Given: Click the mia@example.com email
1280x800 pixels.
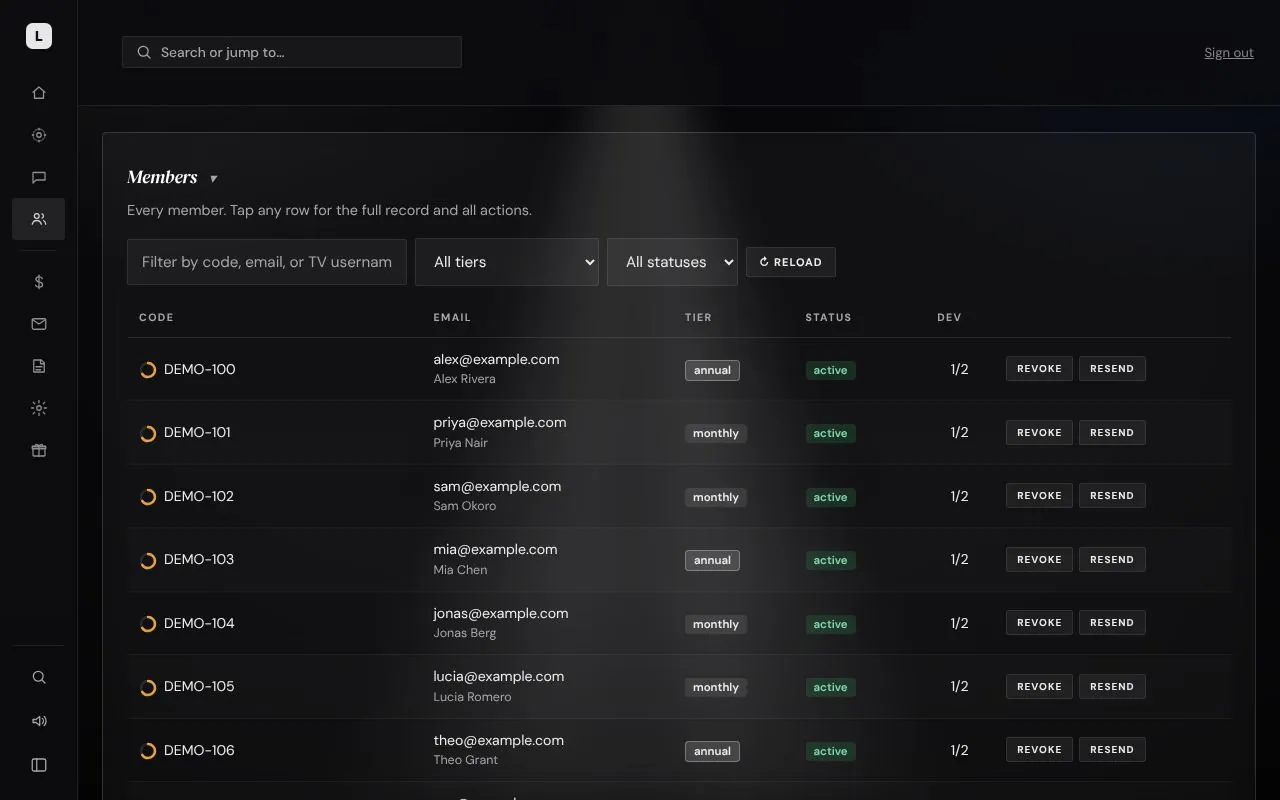Looking at the screenshot, I should click(495, 549).
